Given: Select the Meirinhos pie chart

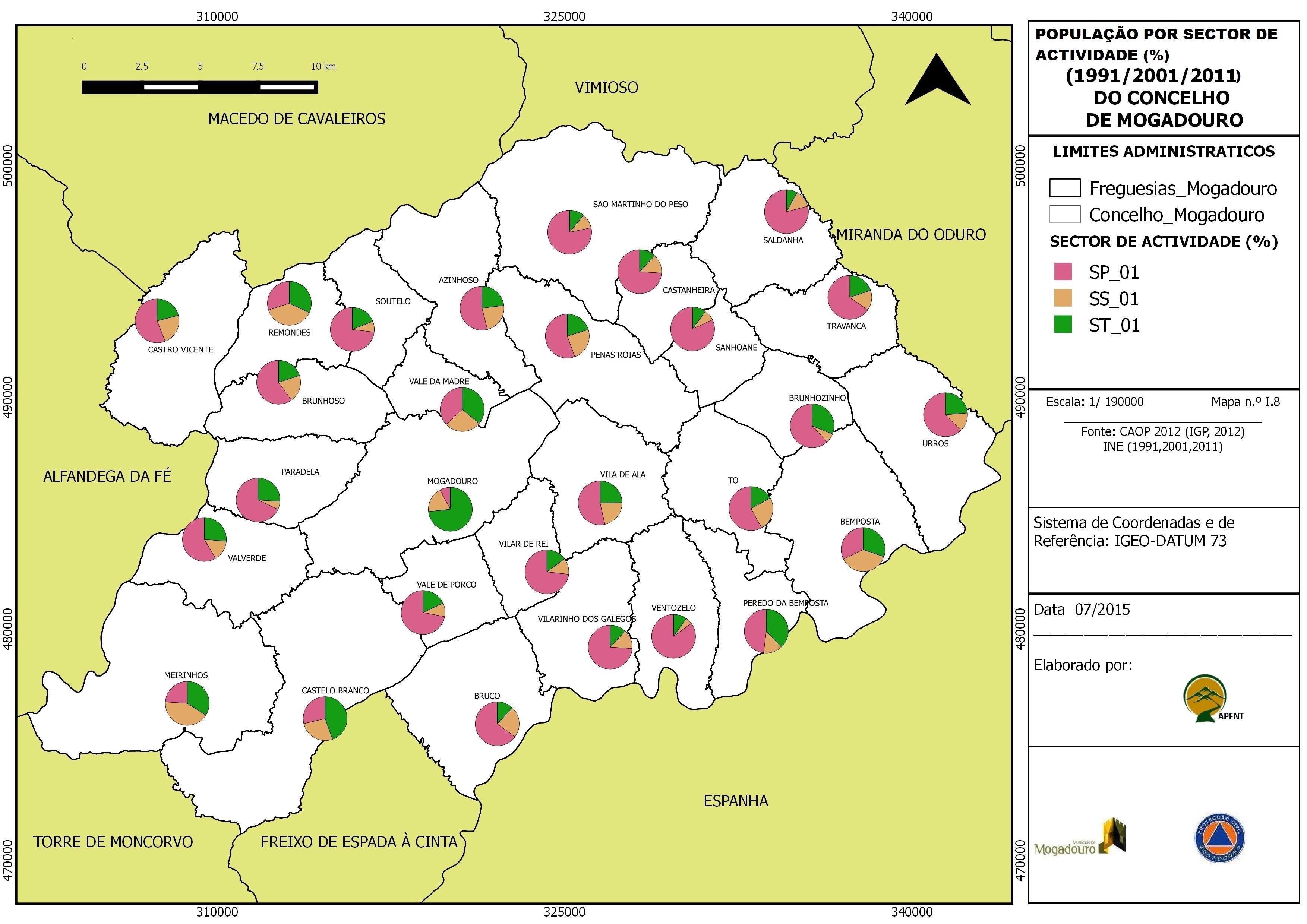Looking at the screenshot, I should [x=187, y=703].
